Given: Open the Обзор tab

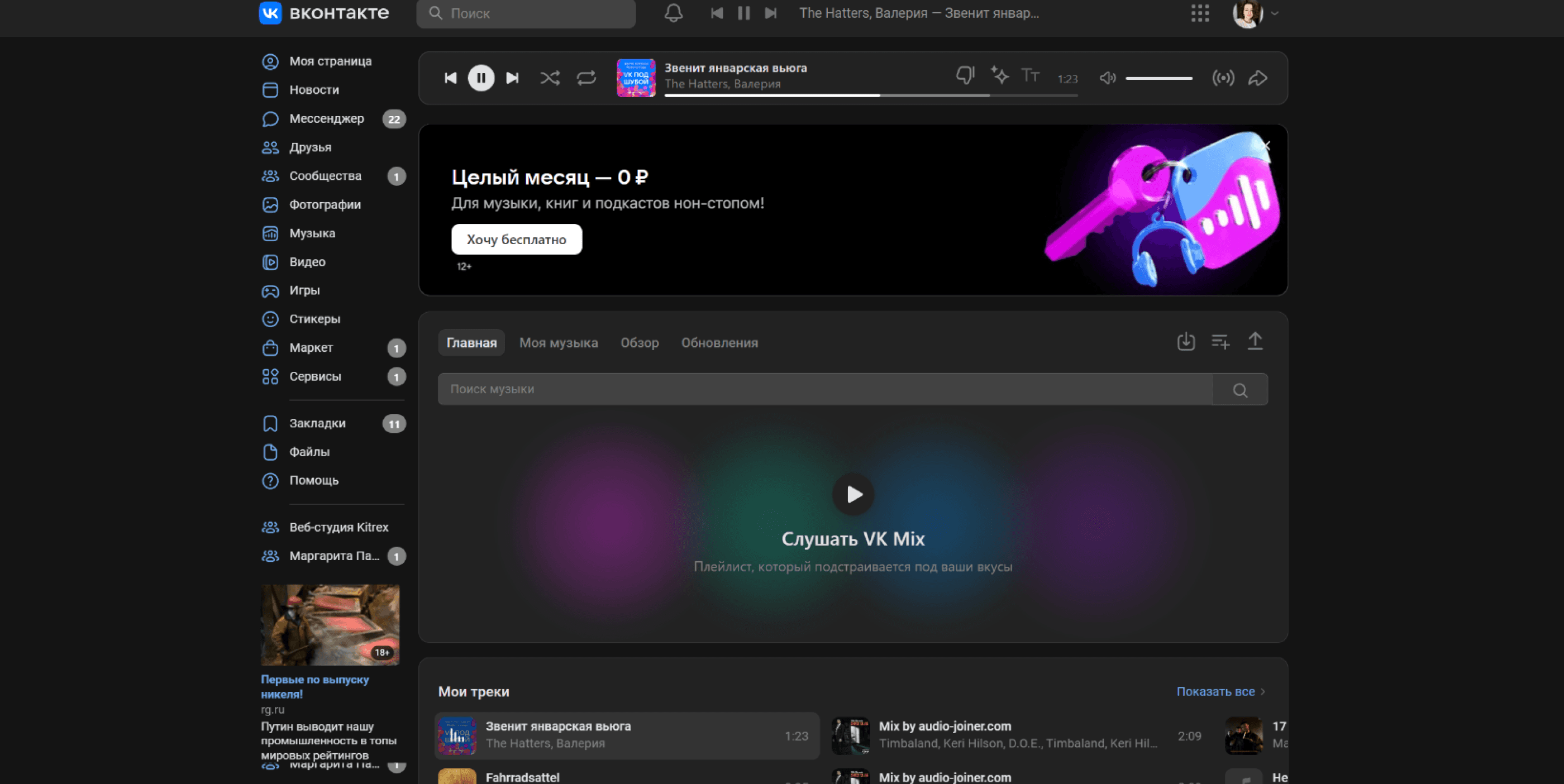Looking at the screenshot, I should tap(640, 343).
